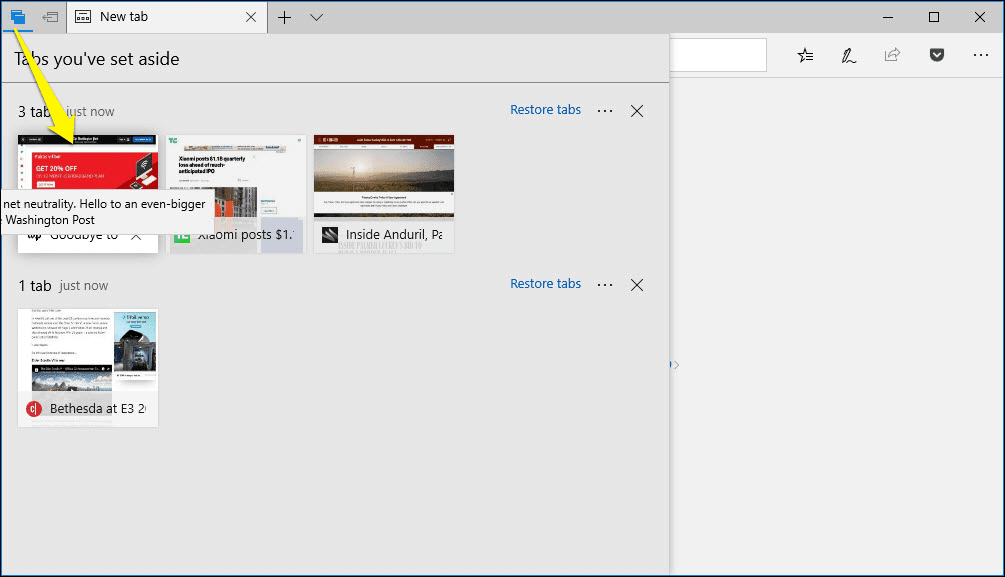The image size is (1005, 577).
Task: Open the tabs you've set aside icon
Action: coord(18,17)
